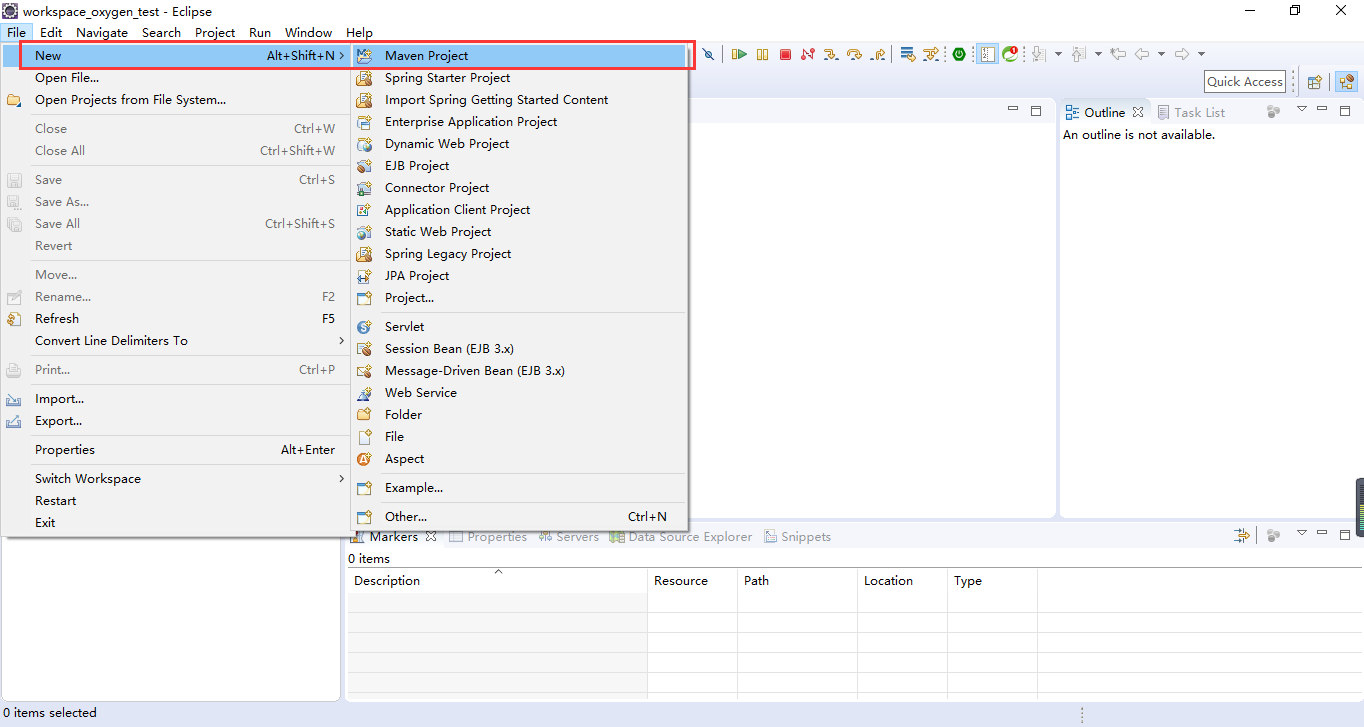Expand the Switch Workspace submenu
This screenshot has width=1364, height=727.
click(x=175, y=478)
